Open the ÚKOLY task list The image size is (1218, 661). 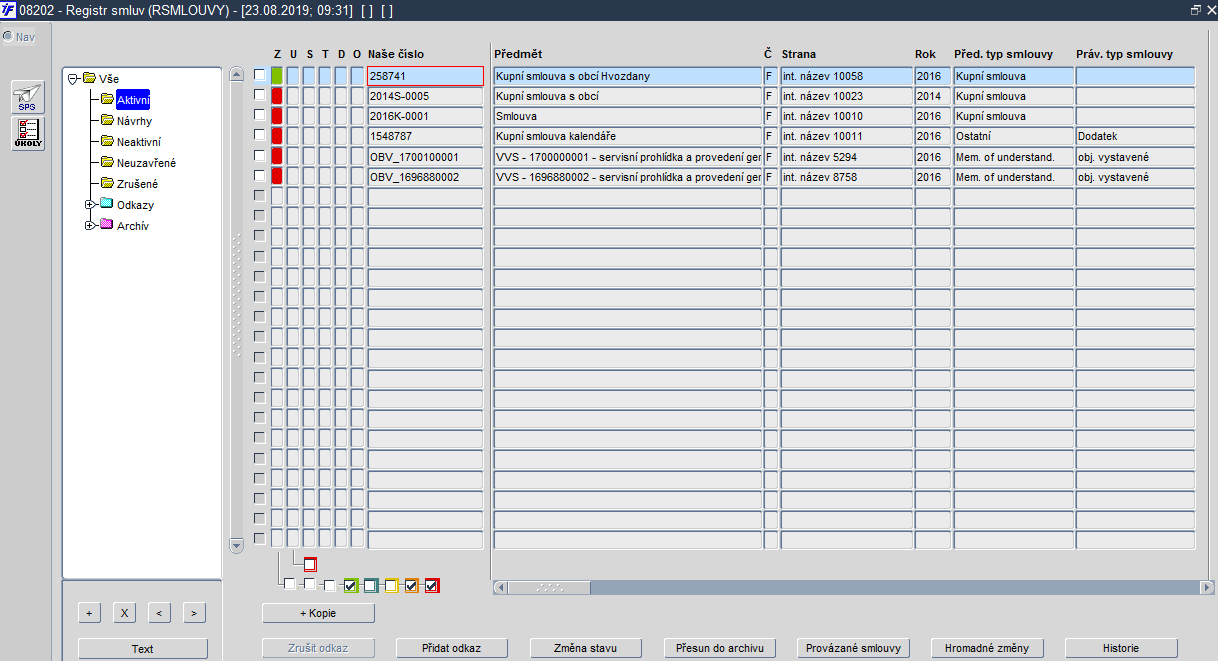(x=27, y=134)
